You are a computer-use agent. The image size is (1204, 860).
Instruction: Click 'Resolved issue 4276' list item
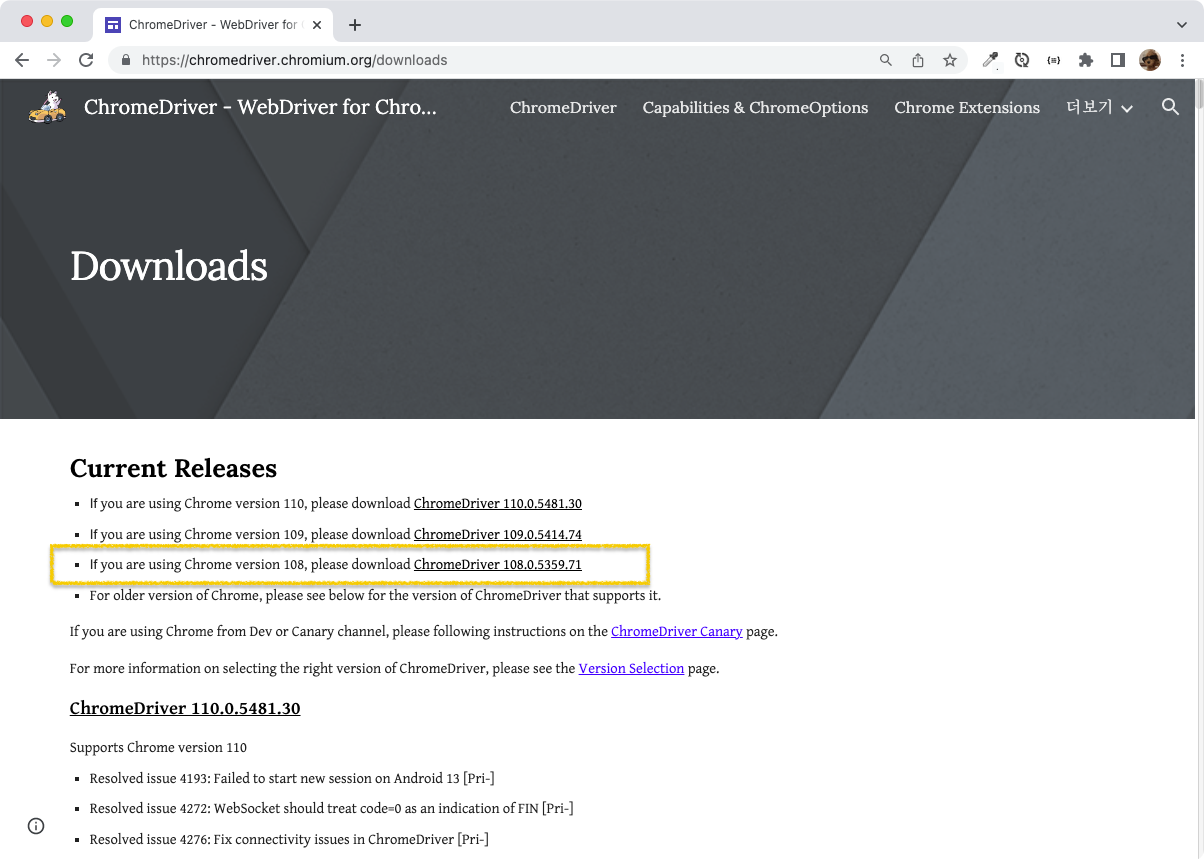[x=289, y=840]
